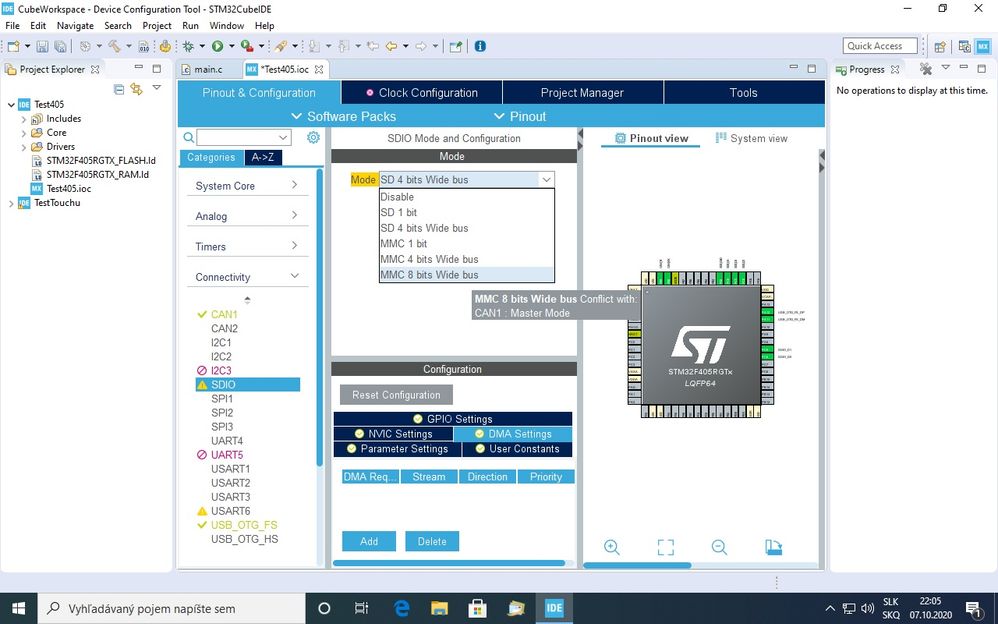Screen dimensions: 998x624
Task: Open the Clock Configuration tab
Action: click(x=421, y=92)
